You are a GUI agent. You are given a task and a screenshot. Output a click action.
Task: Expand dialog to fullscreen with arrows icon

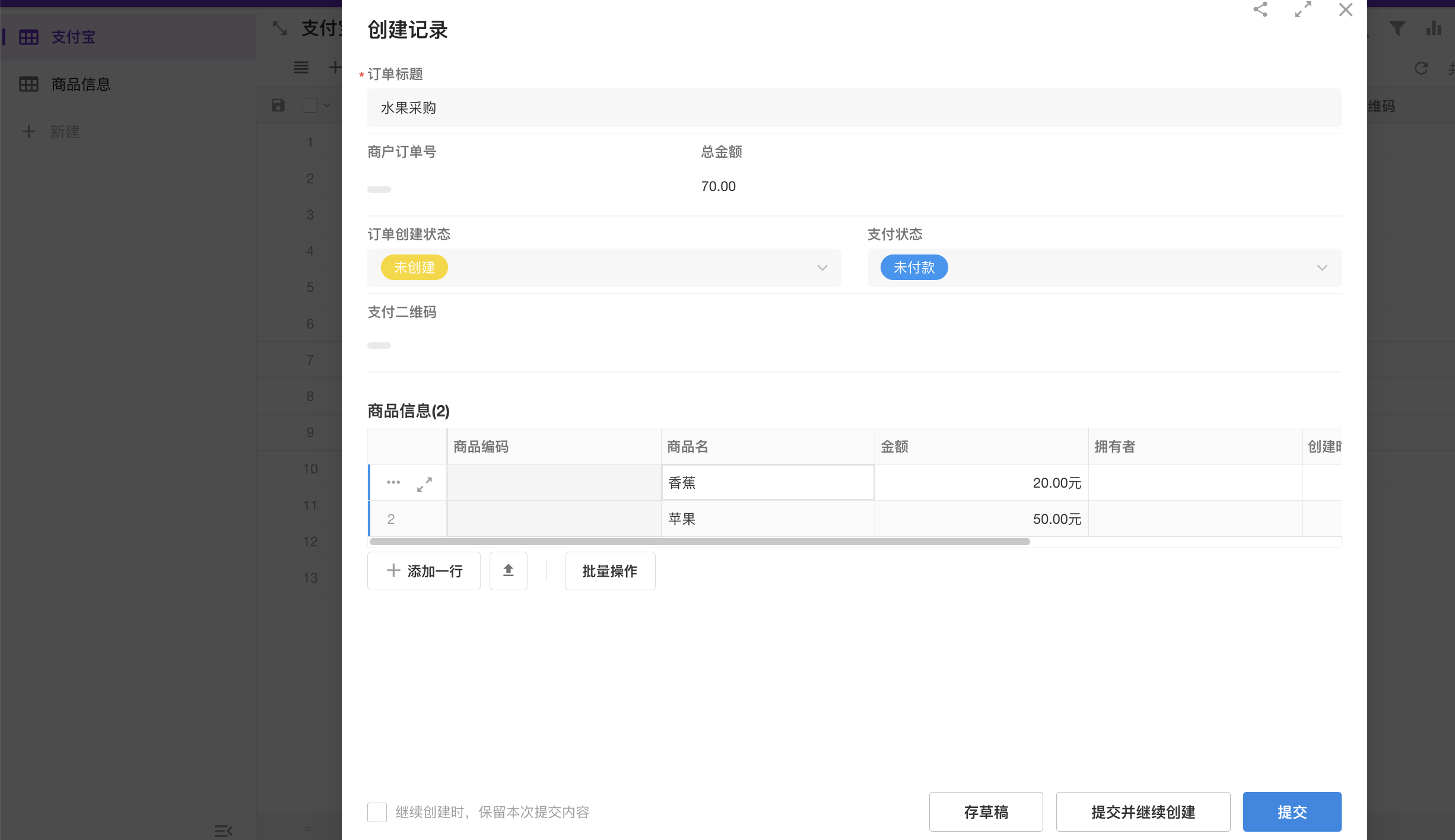pyautogui.click(x=1303, y=9)
